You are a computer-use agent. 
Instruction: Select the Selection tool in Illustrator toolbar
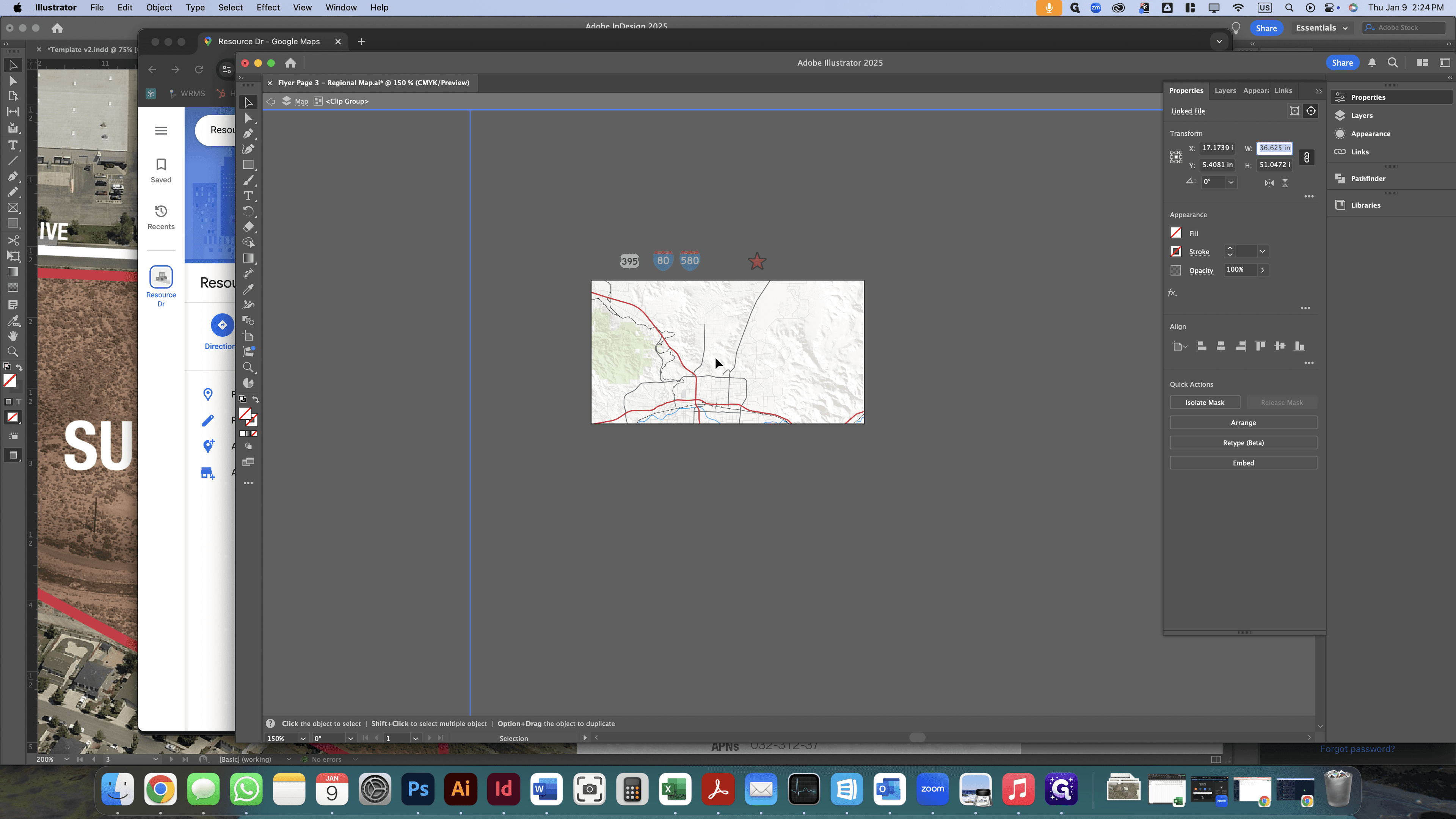point(248,102)
